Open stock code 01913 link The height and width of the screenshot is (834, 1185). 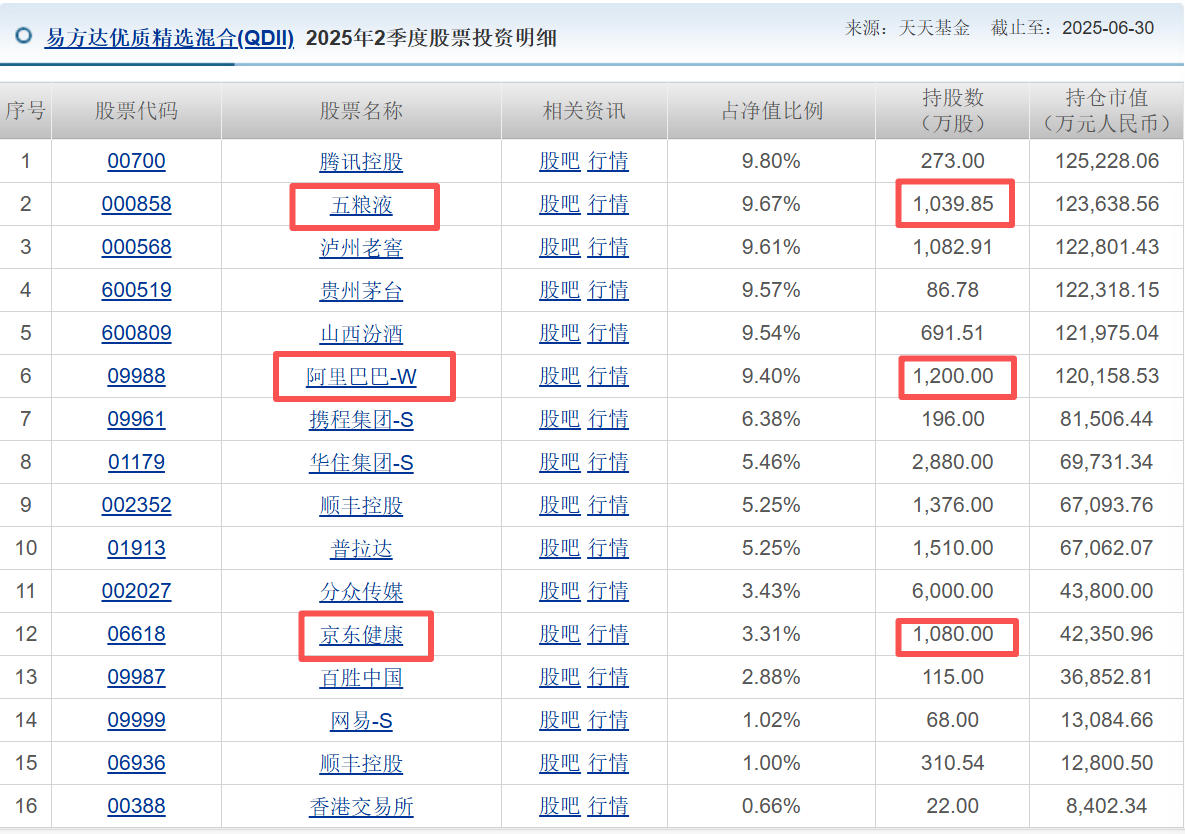[136, 548]
